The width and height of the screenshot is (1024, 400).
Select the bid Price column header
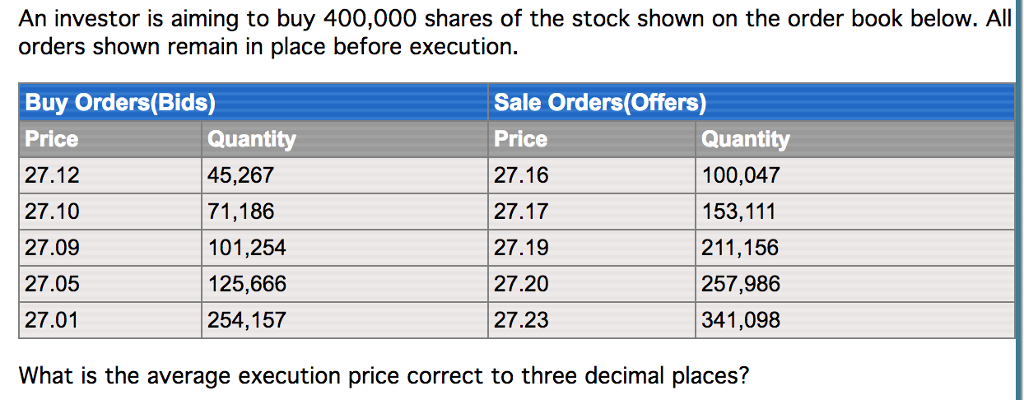click(110, 139)
